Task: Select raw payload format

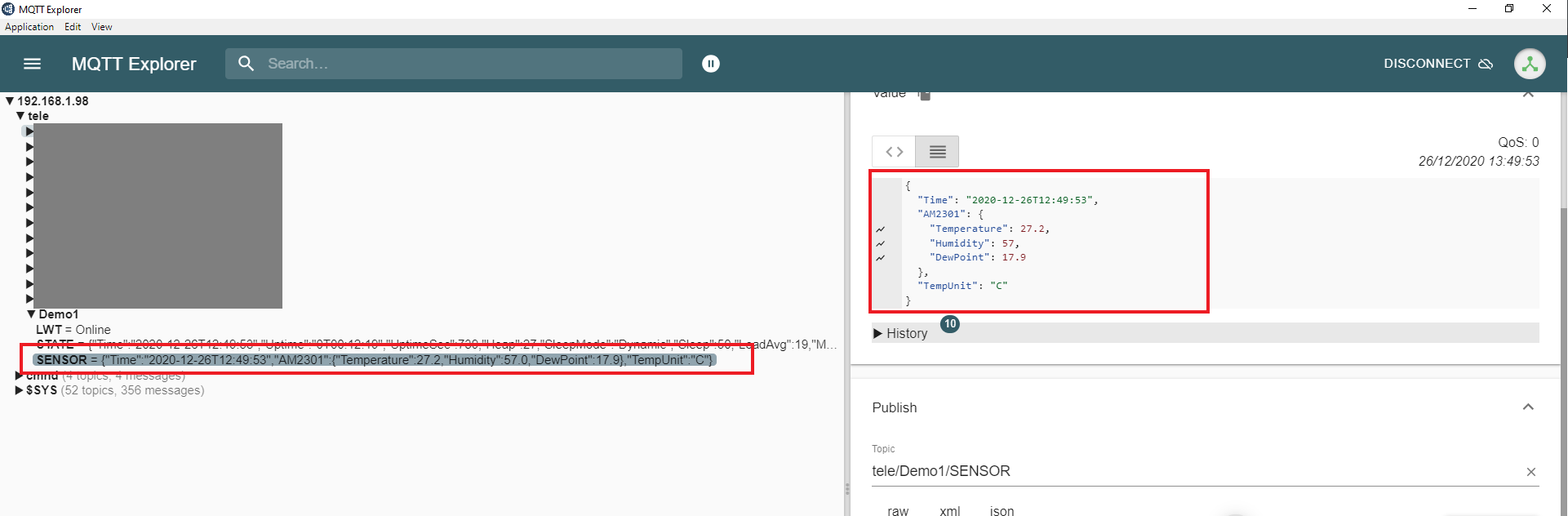Action: [898, 511]
